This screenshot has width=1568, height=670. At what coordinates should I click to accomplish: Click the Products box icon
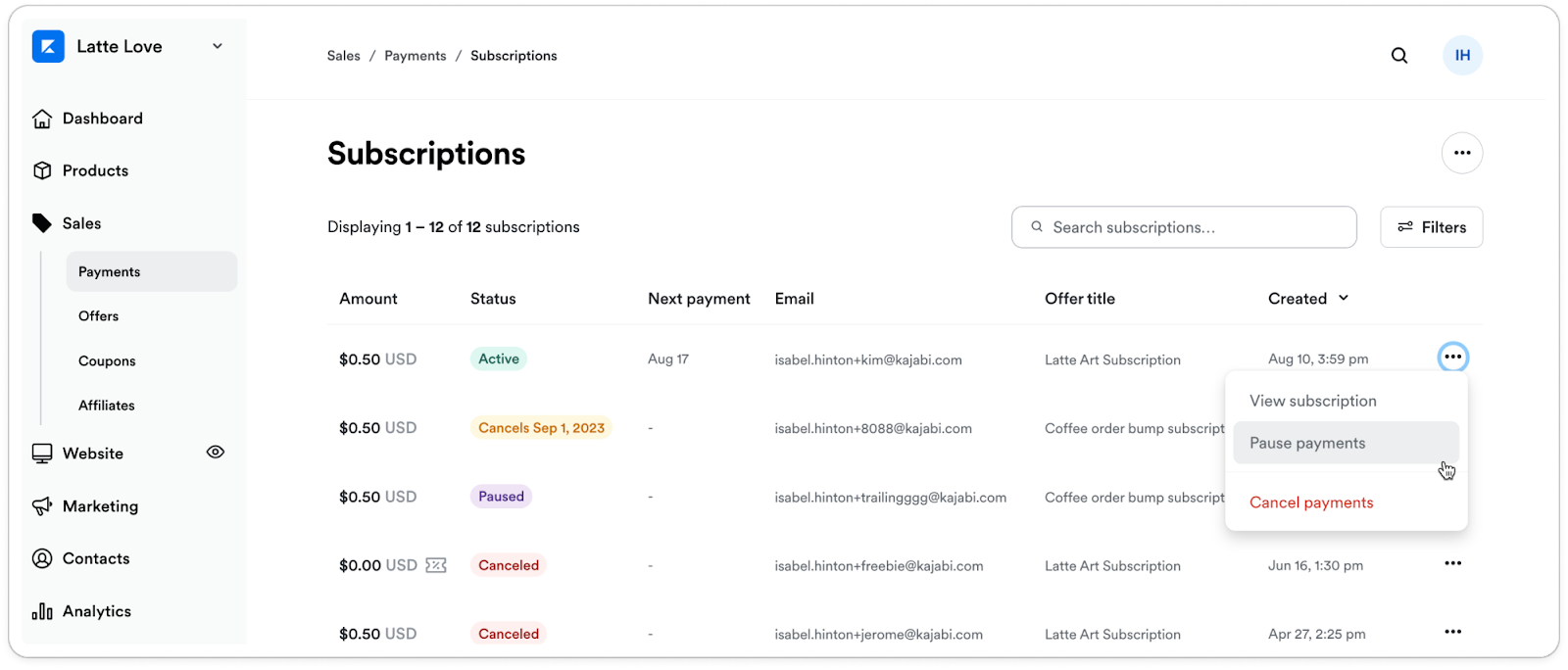coord(42,170)
